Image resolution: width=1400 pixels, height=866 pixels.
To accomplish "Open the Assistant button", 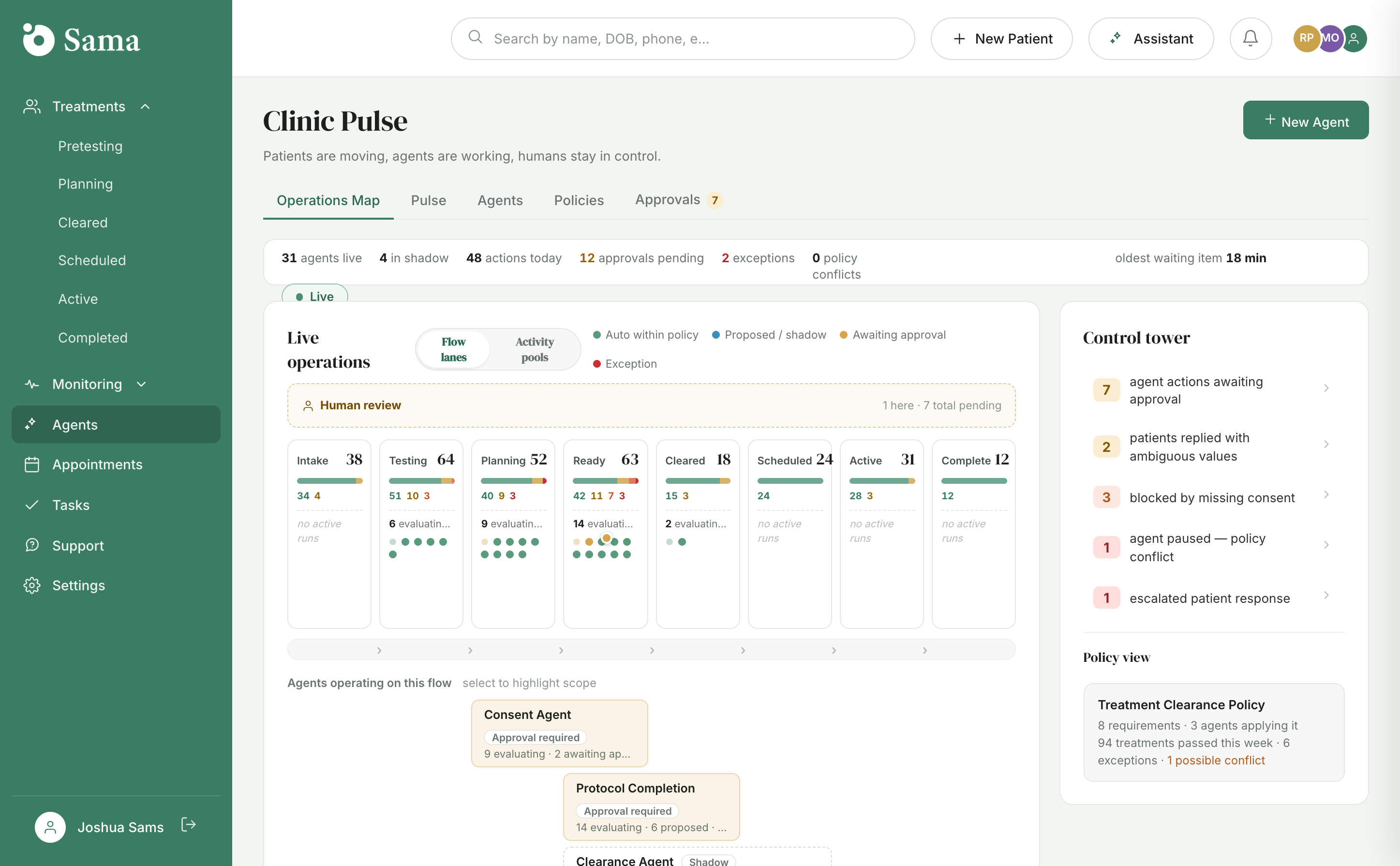I will coord(1151,38).
